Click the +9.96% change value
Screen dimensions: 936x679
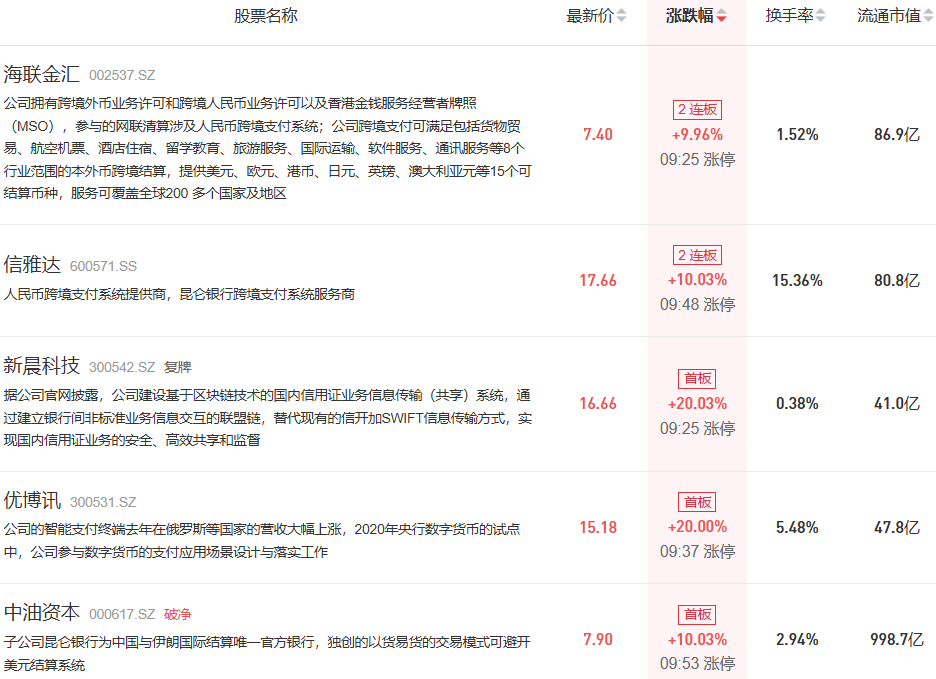(697, 135)
